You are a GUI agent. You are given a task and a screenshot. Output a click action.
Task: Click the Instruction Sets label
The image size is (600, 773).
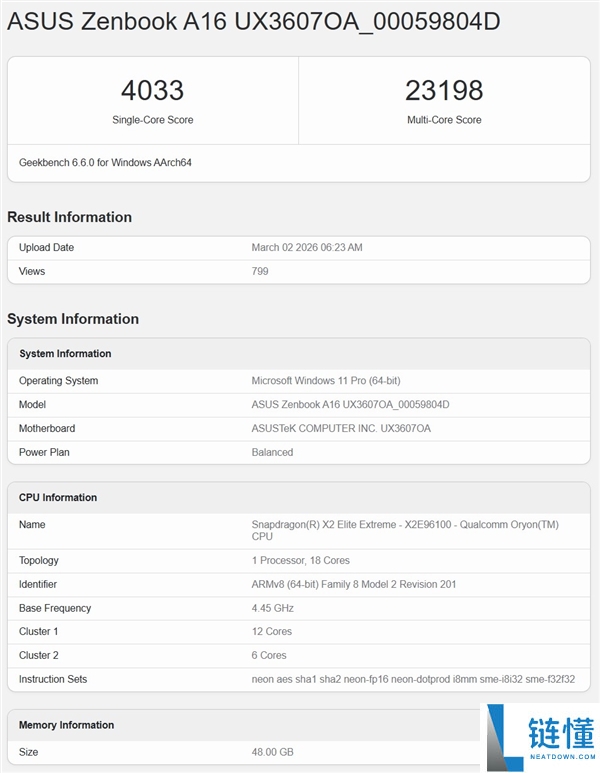[x=53, y=679]
